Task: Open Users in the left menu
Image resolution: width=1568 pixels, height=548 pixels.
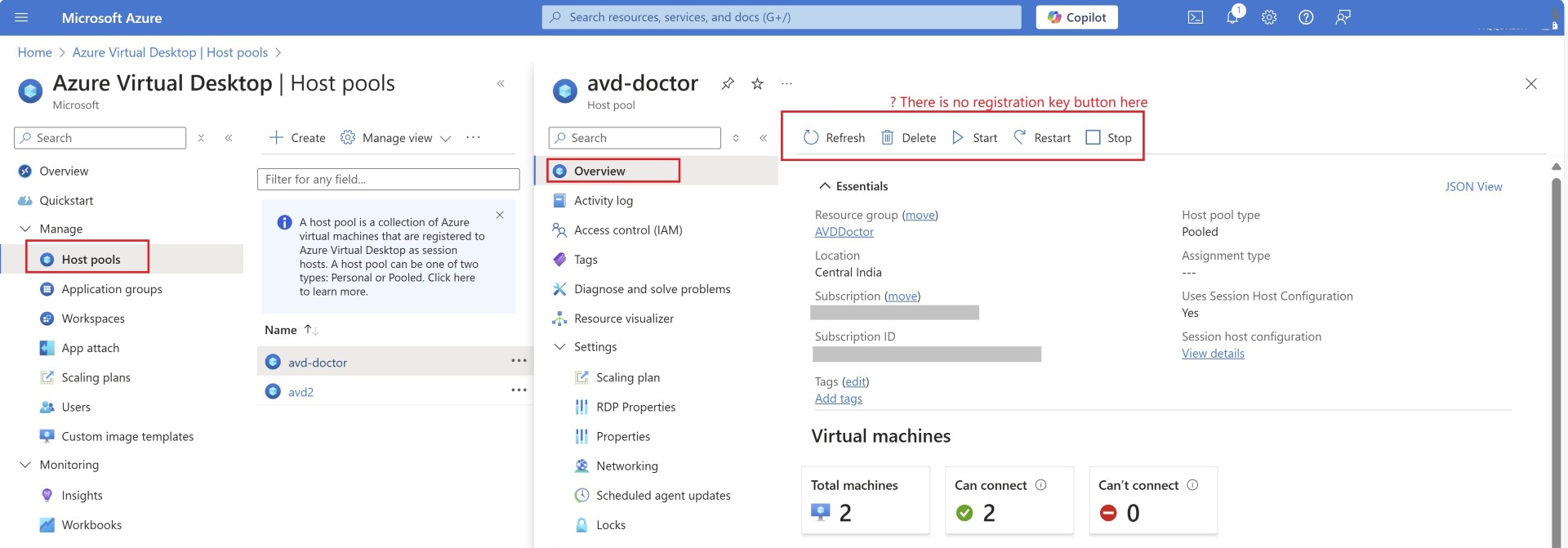Action: click(76, 407)
